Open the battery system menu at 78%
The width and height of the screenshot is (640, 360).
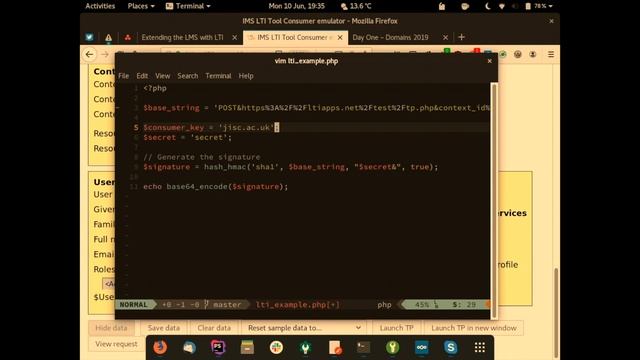tap(538, 6)
